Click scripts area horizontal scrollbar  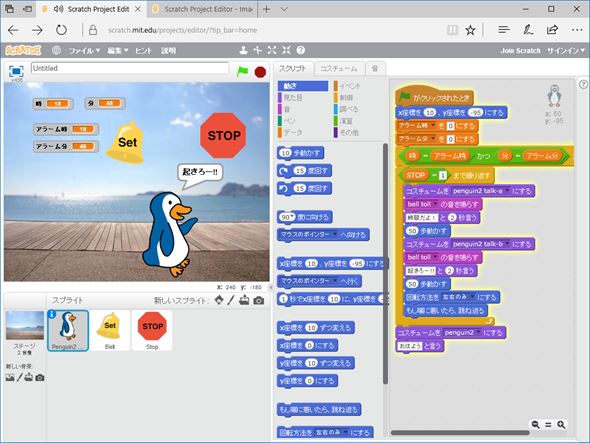tap(460, 433)
